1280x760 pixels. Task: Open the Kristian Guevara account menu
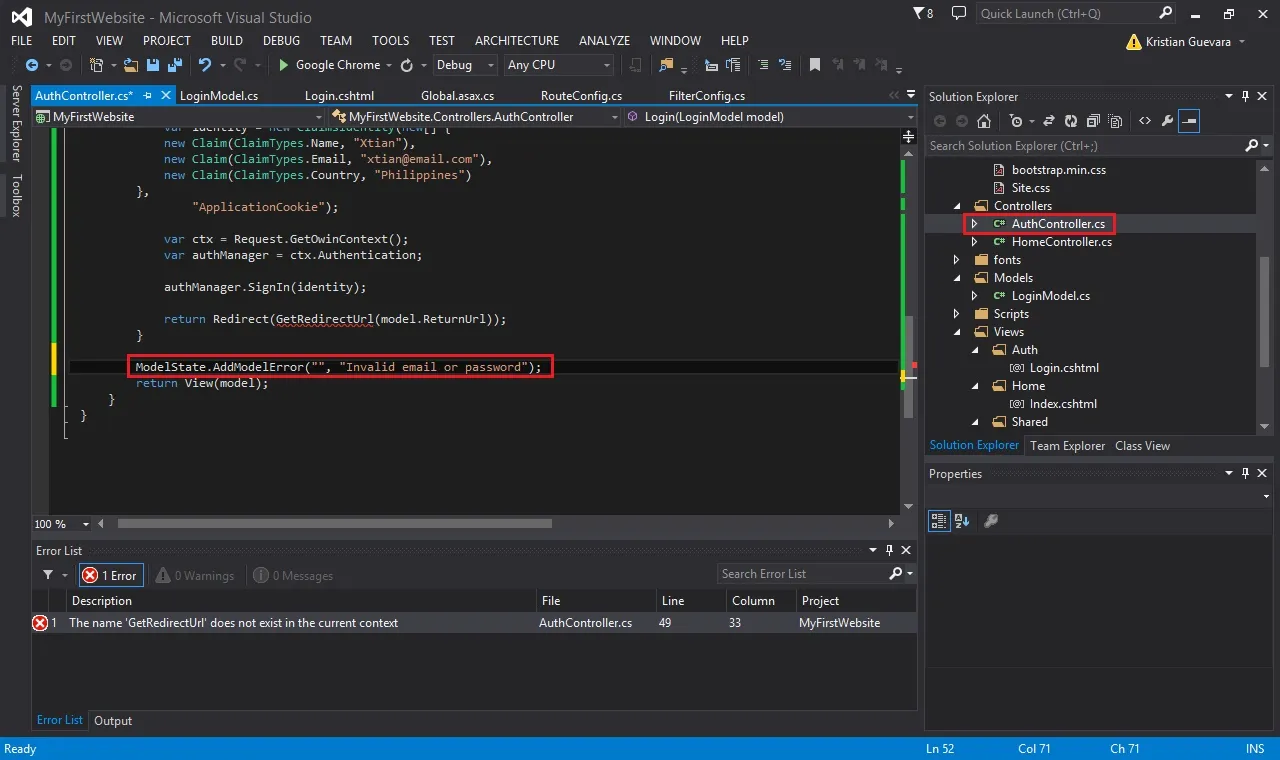click(1185, 42)
